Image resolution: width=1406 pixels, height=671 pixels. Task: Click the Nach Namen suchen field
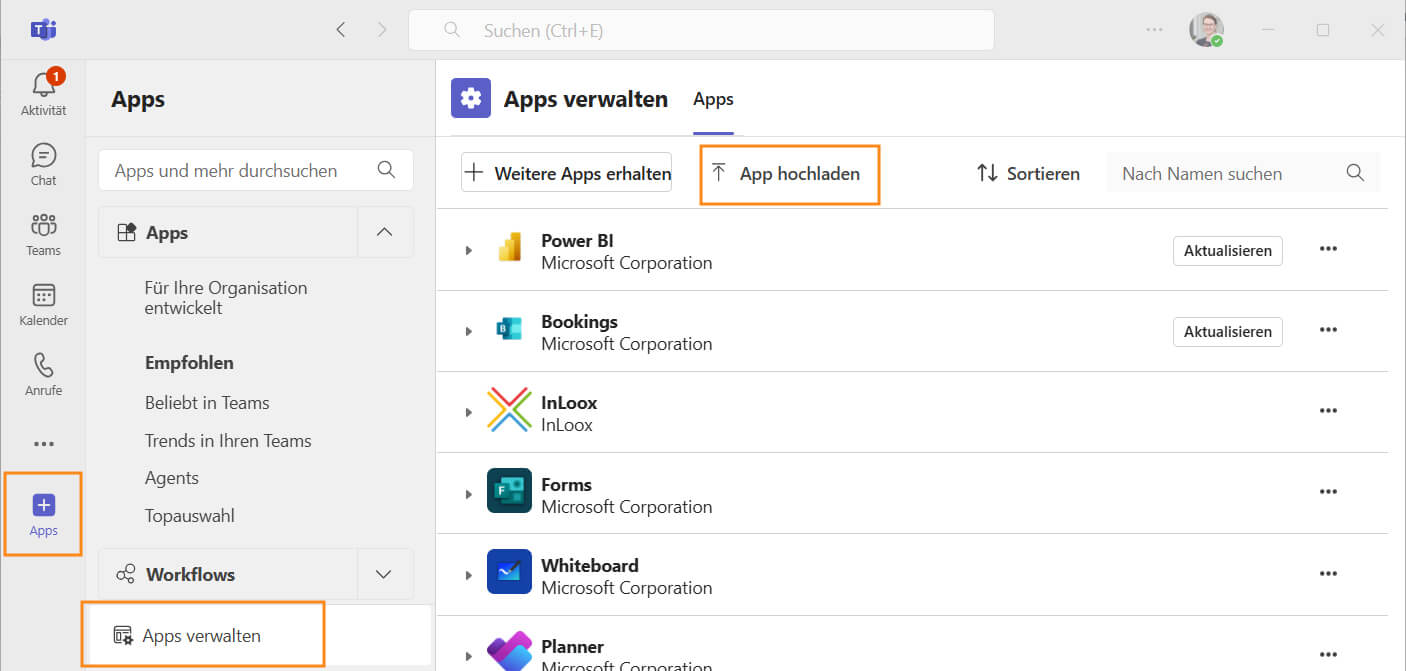click(1201, 173)
